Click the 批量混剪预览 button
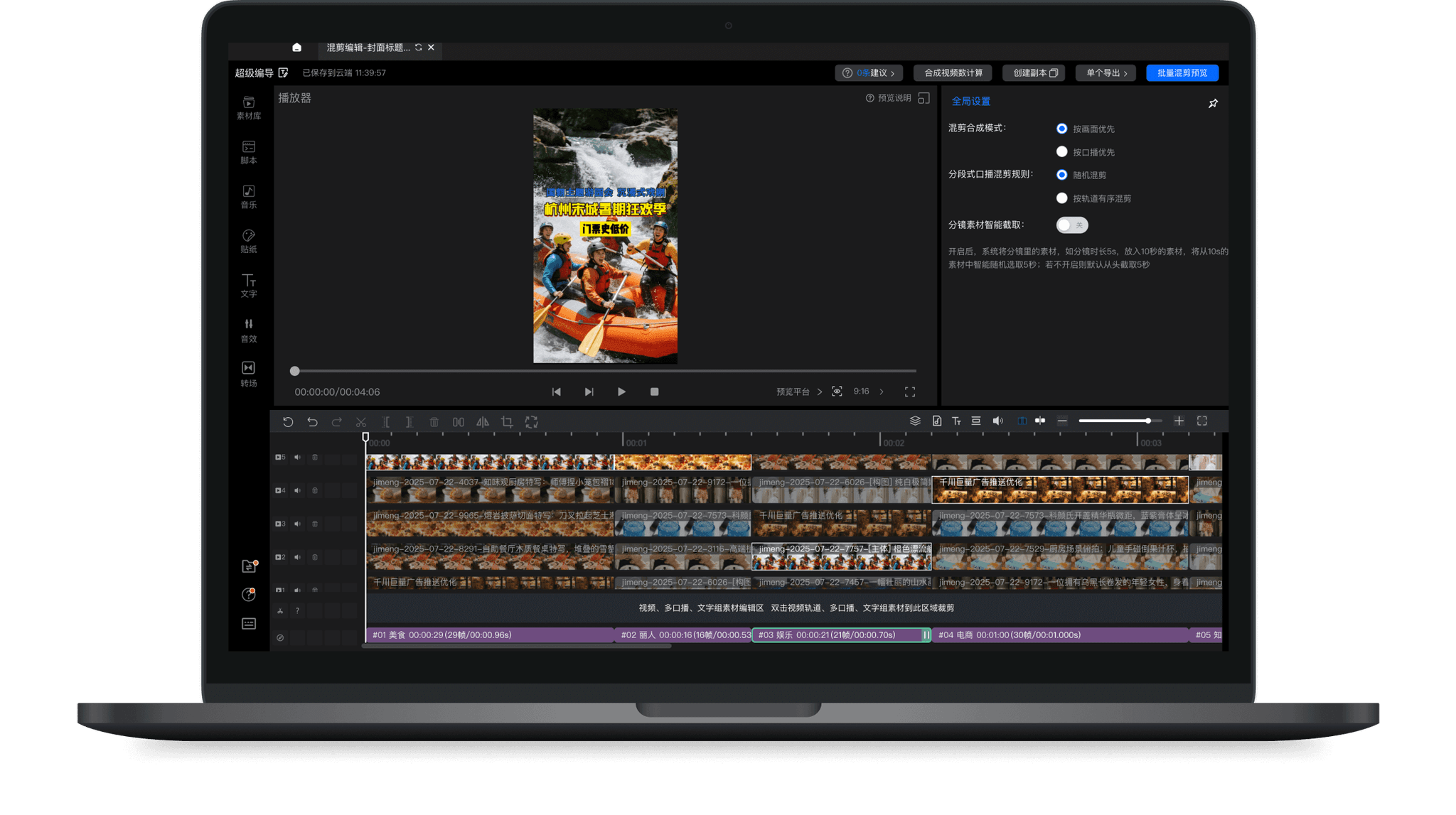 [x=1182, y=73]
